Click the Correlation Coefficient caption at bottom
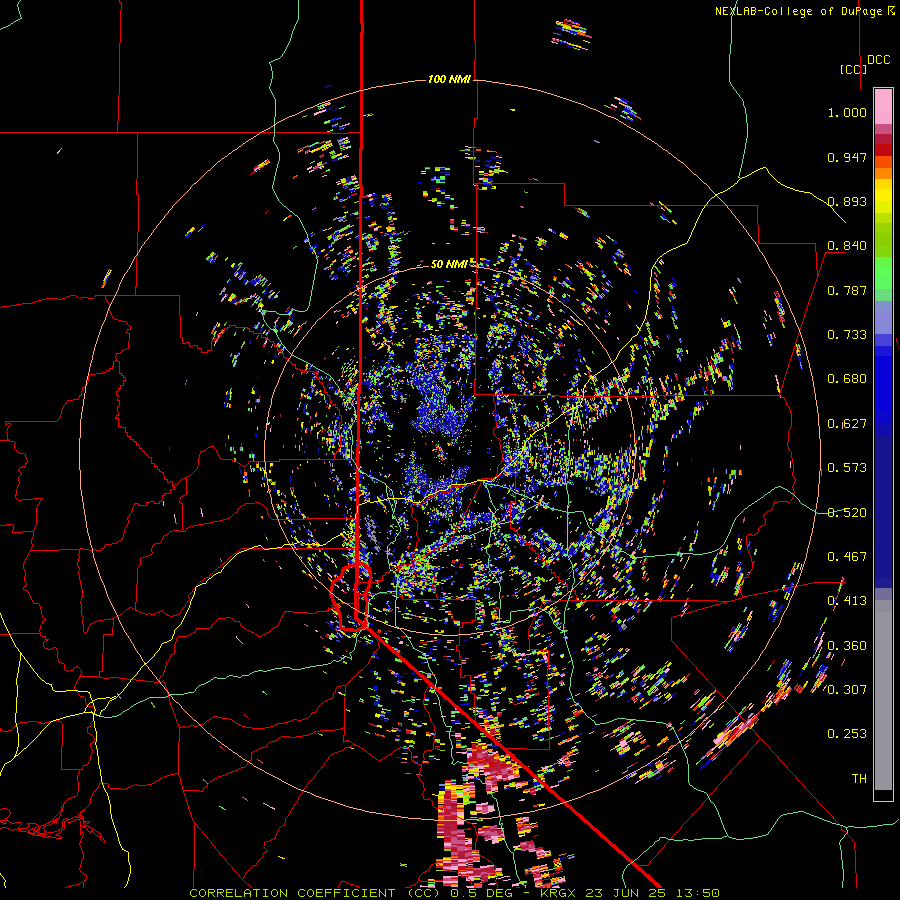This screenshot has height=900, width=900. coord(454,893)
